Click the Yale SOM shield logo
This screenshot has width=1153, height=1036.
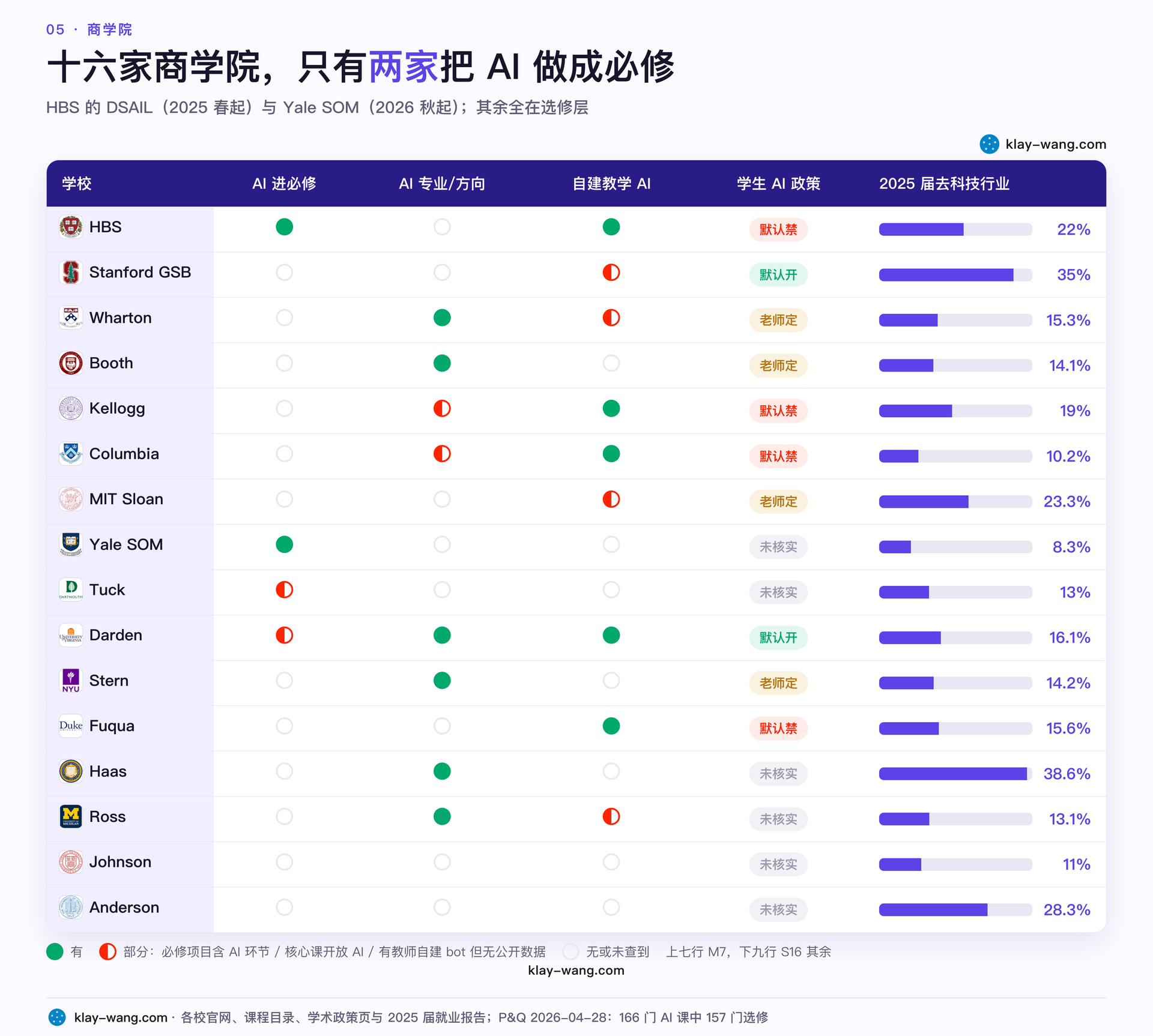[x=71, y=544]
